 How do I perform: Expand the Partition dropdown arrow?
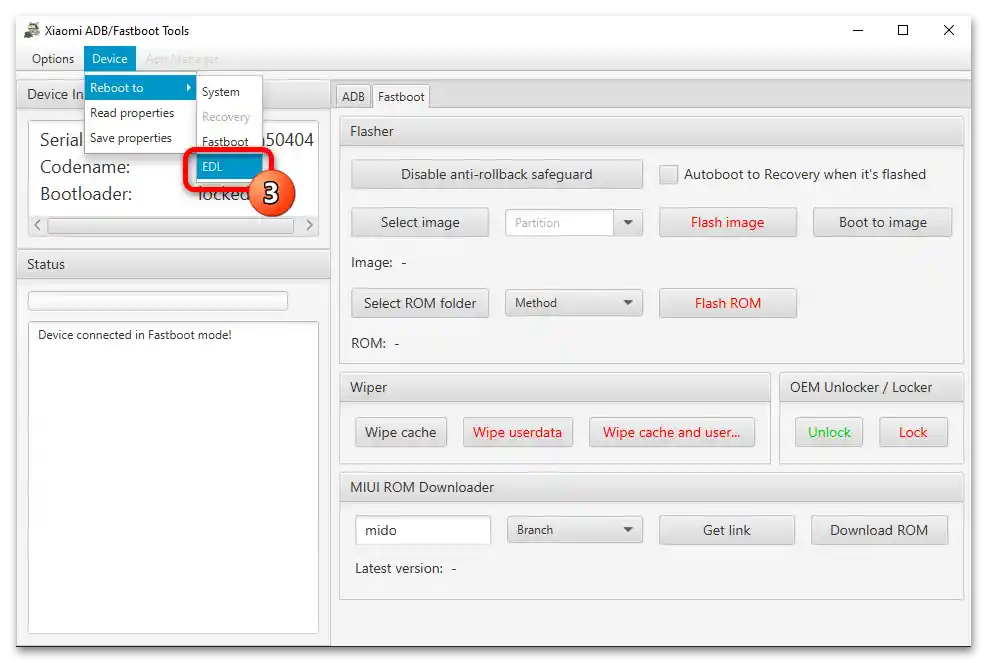628,223
